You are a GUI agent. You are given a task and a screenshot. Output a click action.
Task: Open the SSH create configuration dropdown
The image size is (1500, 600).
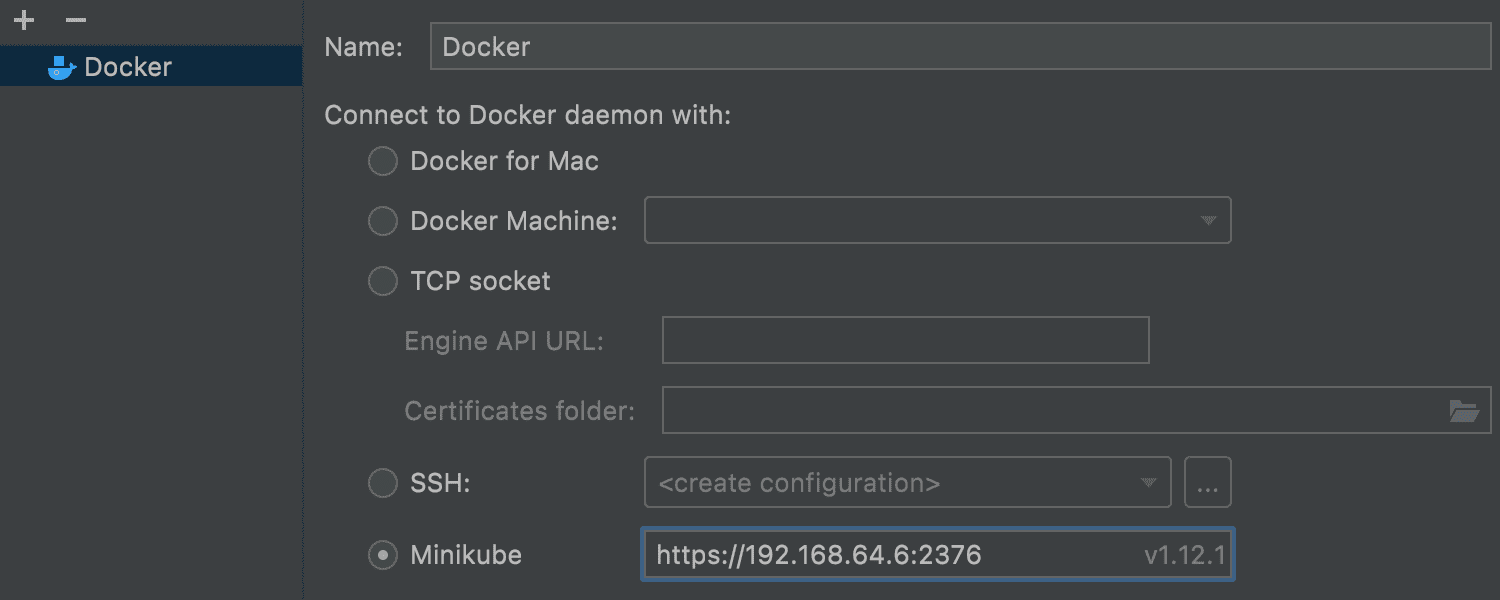coord(908,483)
